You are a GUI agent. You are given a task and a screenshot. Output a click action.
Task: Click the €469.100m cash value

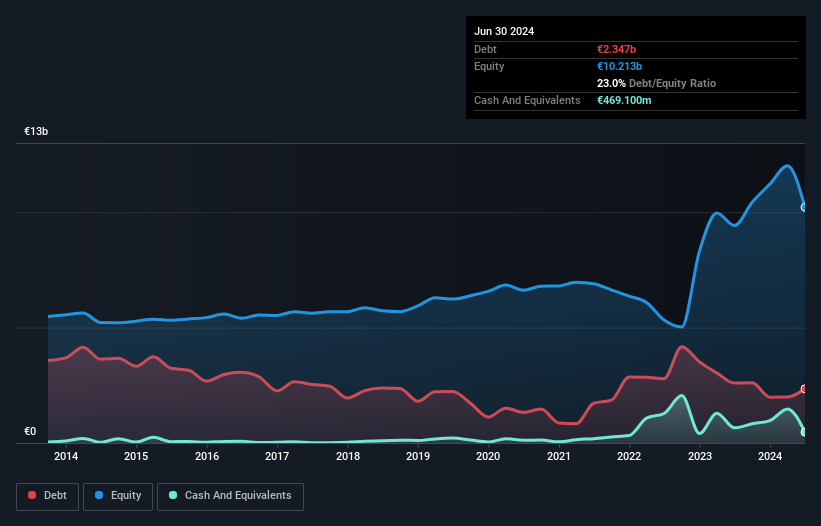click(624, 100)
